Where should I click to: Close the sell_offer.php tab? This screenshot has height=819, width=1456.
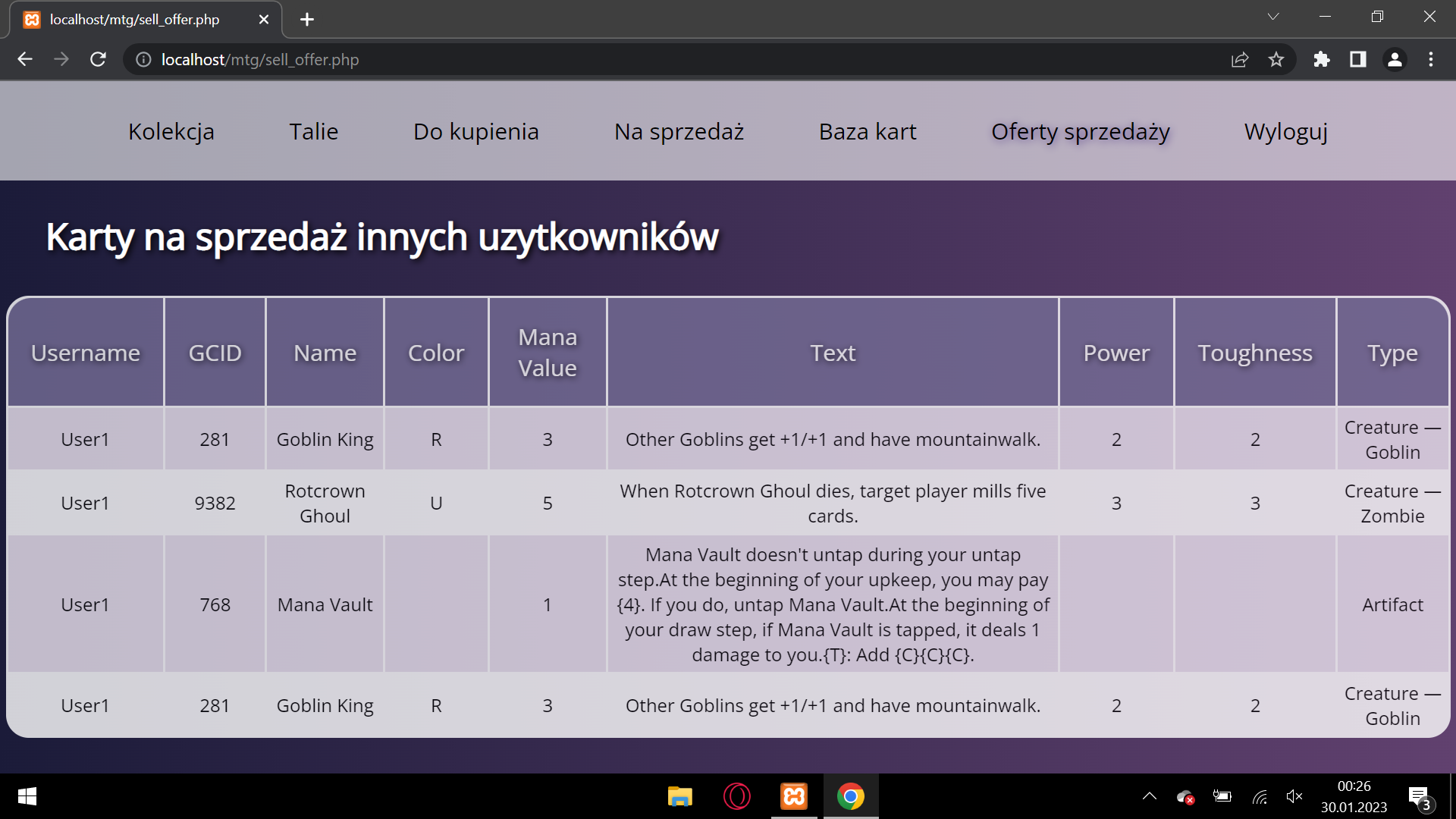tap(264, 20)
